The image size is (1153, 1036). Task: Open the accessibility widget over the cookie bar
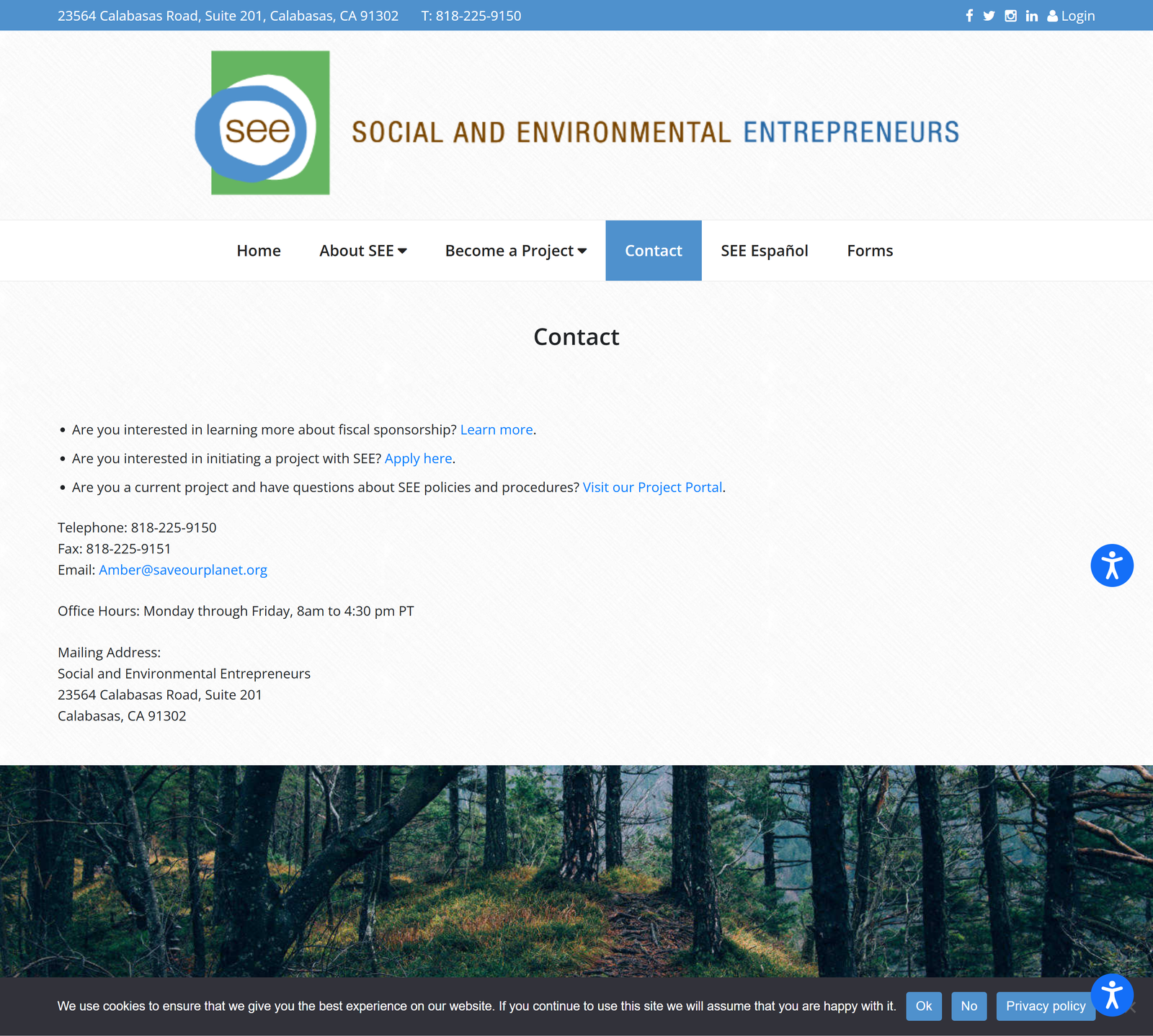1112,995
